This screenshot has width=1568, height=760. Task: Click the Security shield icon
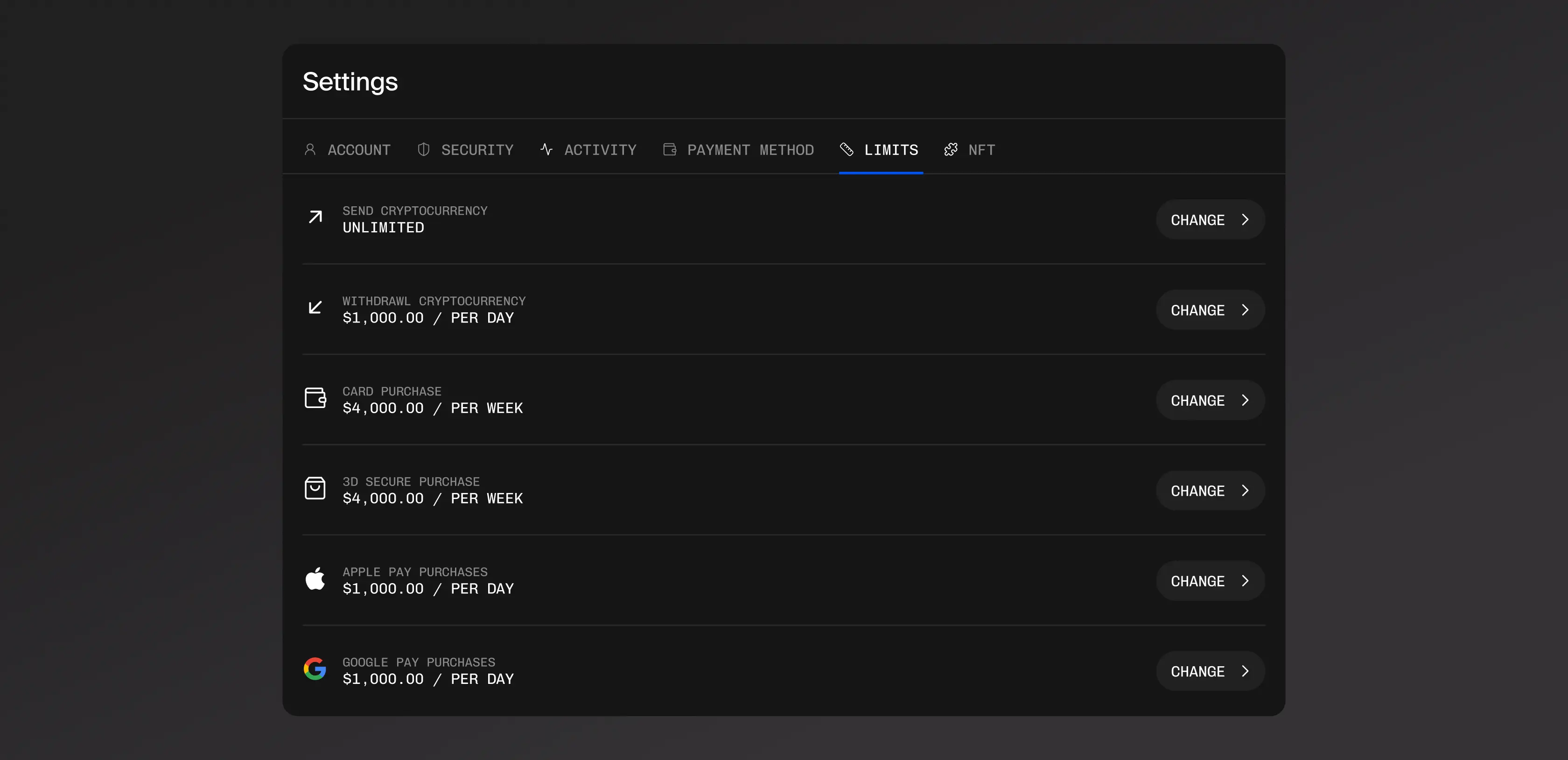click(x=424, y=149)
